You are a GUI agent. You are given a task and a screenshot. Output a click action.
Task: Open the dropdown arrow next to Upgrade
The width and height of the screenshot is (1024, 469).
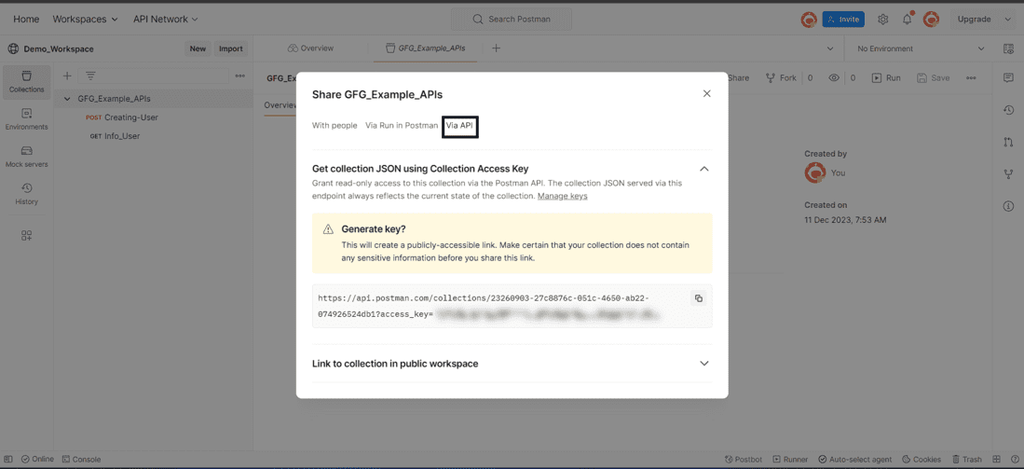click(x=1007, y=20)
